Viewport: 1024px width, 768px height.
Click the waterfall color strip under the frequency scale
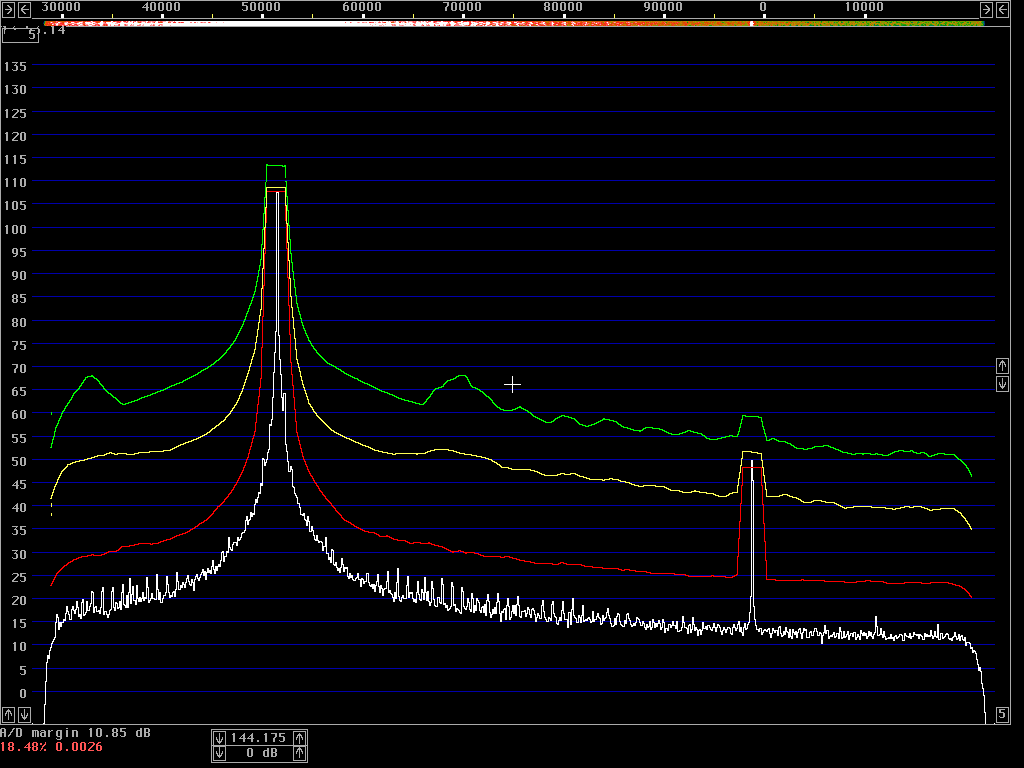pyautogui.click(x=514, y=24)
